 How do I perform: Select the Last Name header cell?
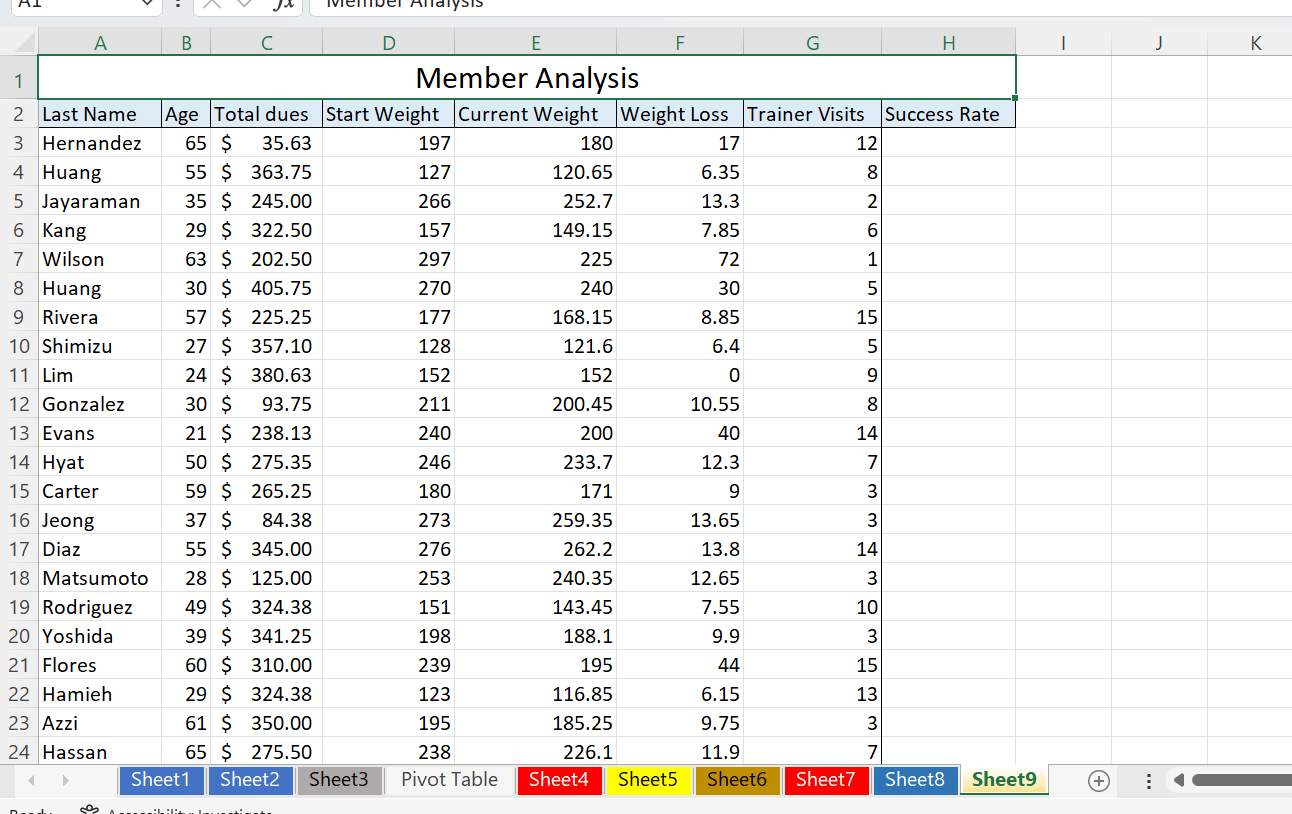click(100, 114)
